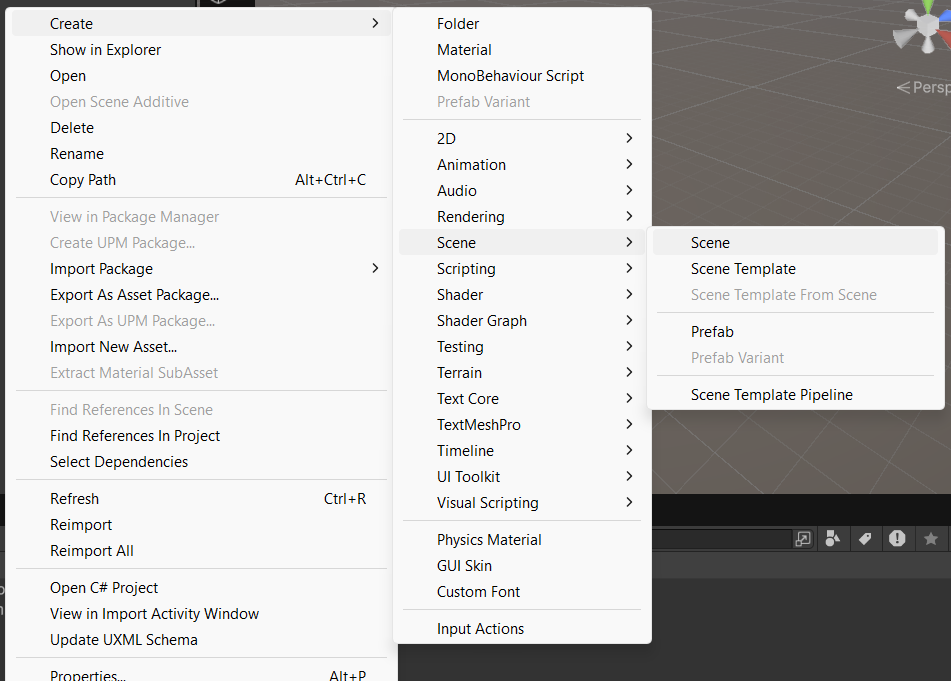Click the Open in Search icon in project toolbar
Screen dimensions: 951x681
(802, 538)
